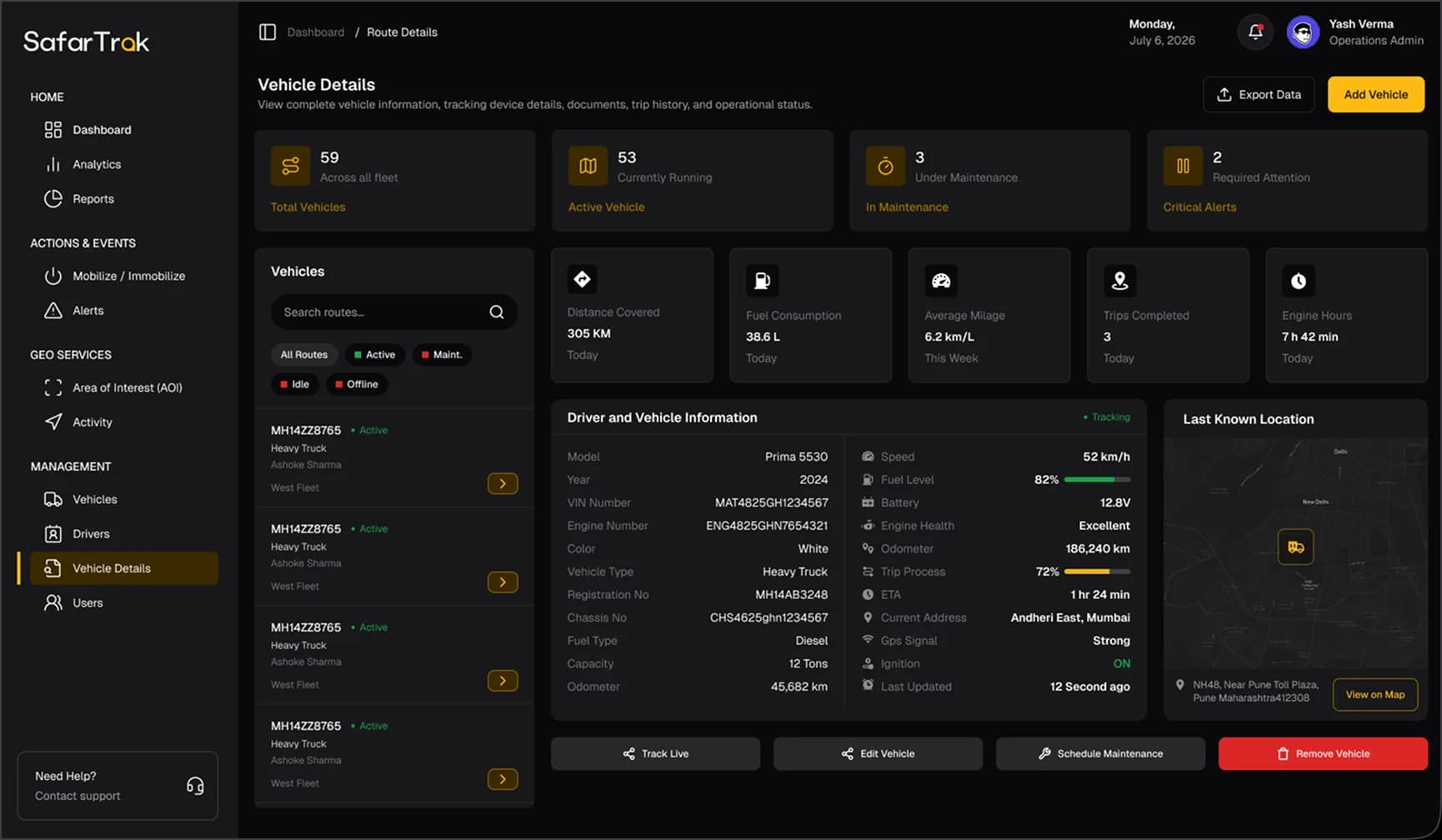Toggle the Offline filter chip
The height and width of the screenshot is (840, 1442).
(356, 384)
